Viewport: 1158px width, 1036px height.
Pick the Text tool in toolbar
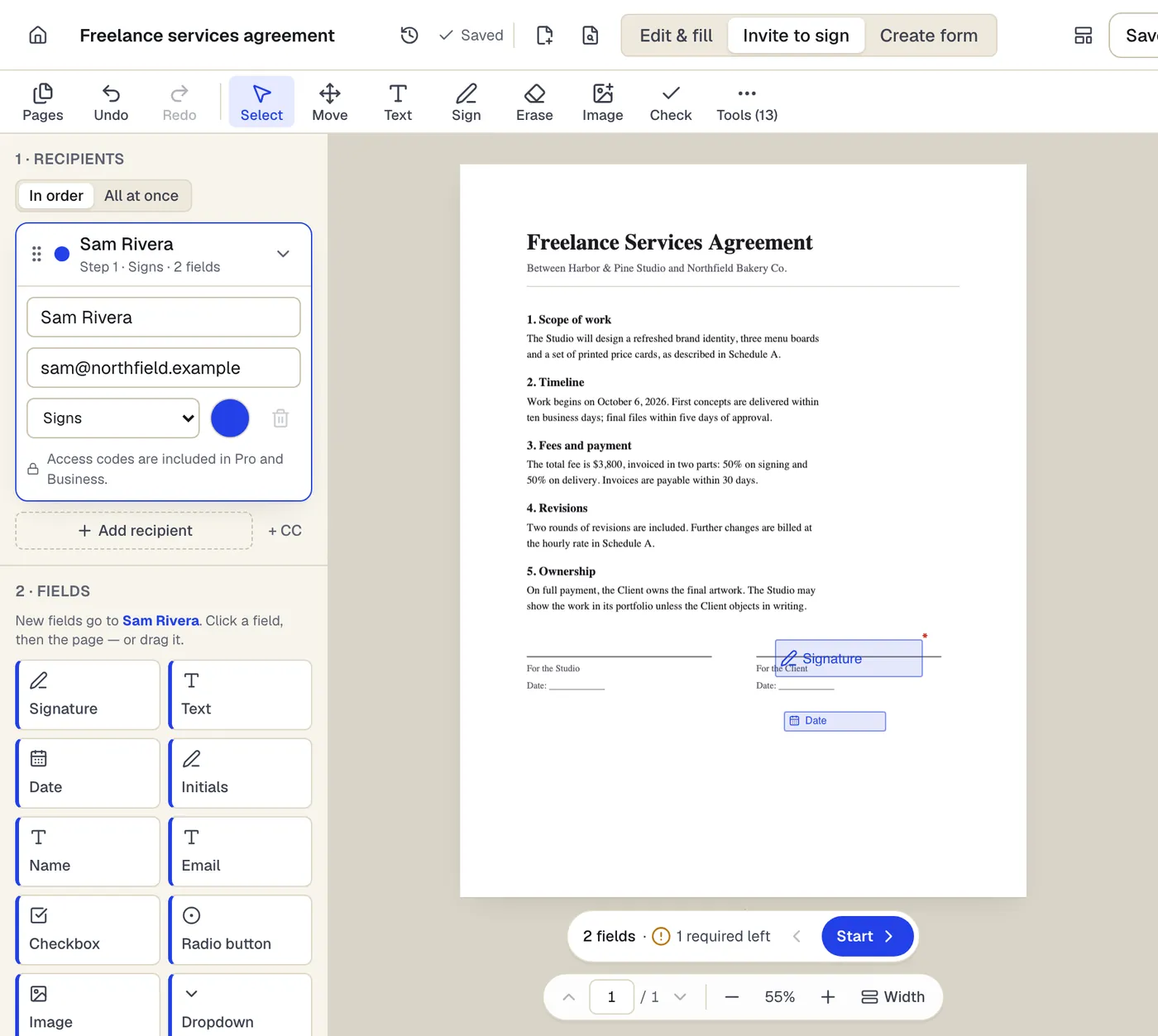tap(398, 103)
